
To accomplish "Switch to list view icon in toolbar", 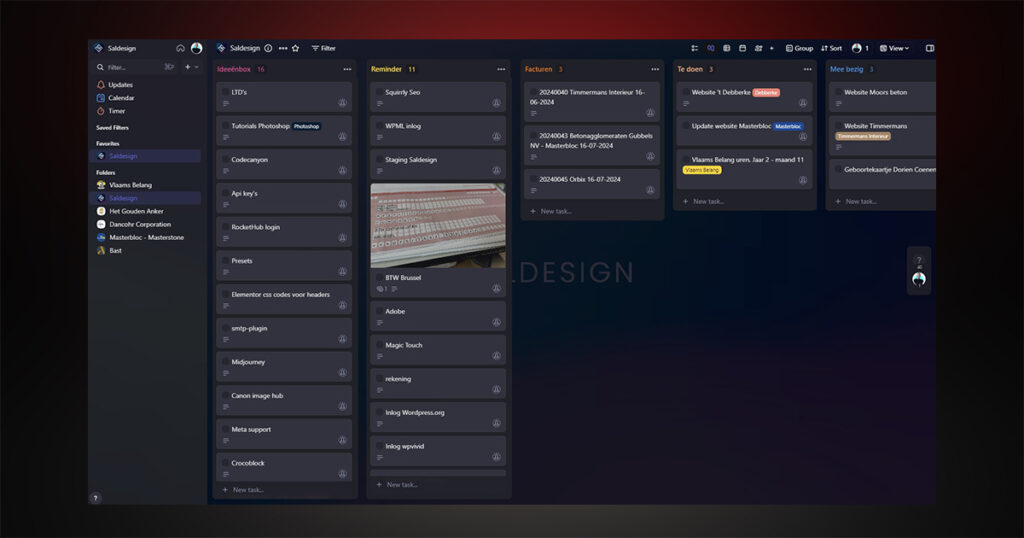I will click(694, 48).
